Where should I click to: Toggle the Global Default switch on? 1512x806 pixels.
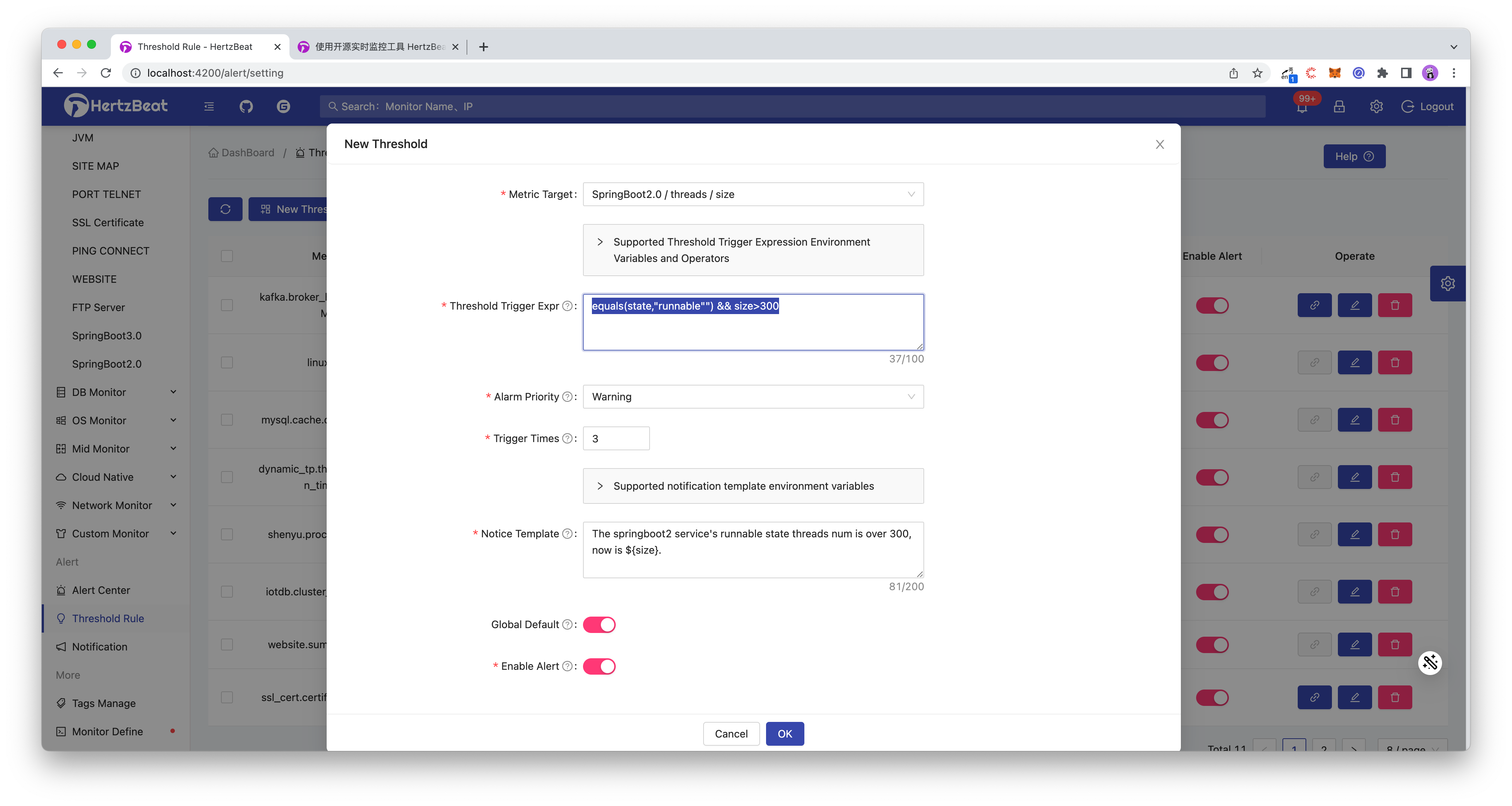pyautogui.click(x=599, y=624)
